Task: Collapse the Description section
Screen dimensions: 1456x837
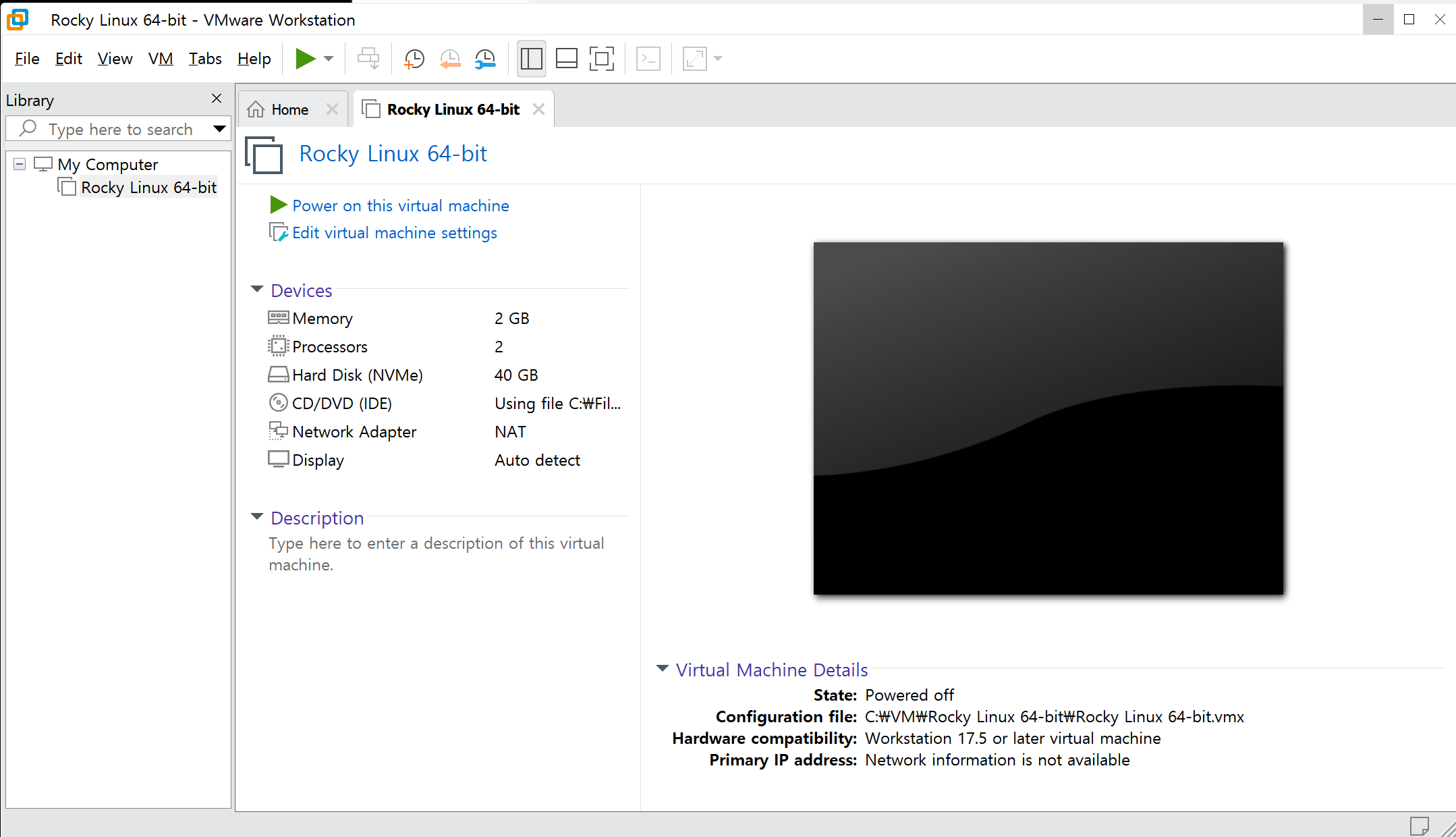Action: click(256, 517)
